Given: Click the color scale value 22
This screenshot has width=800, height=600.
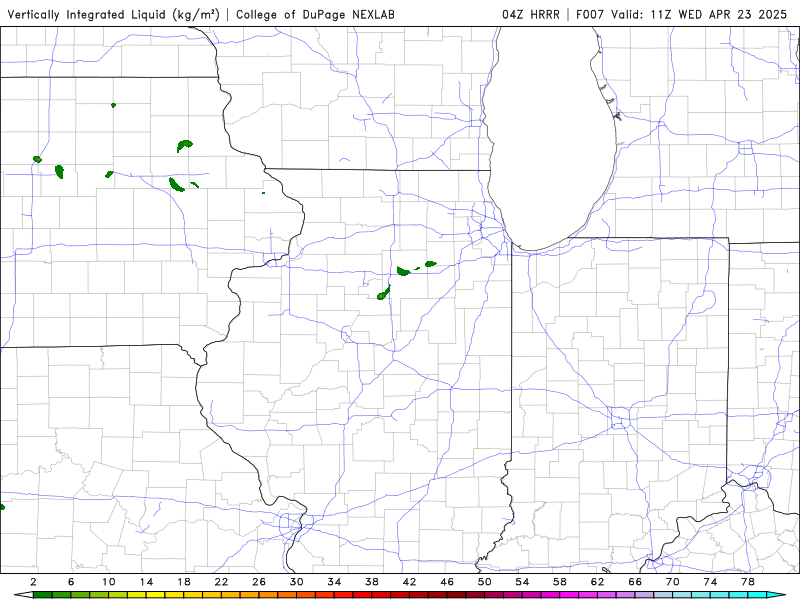Looking at the screenshot, I should coord(221,582).
